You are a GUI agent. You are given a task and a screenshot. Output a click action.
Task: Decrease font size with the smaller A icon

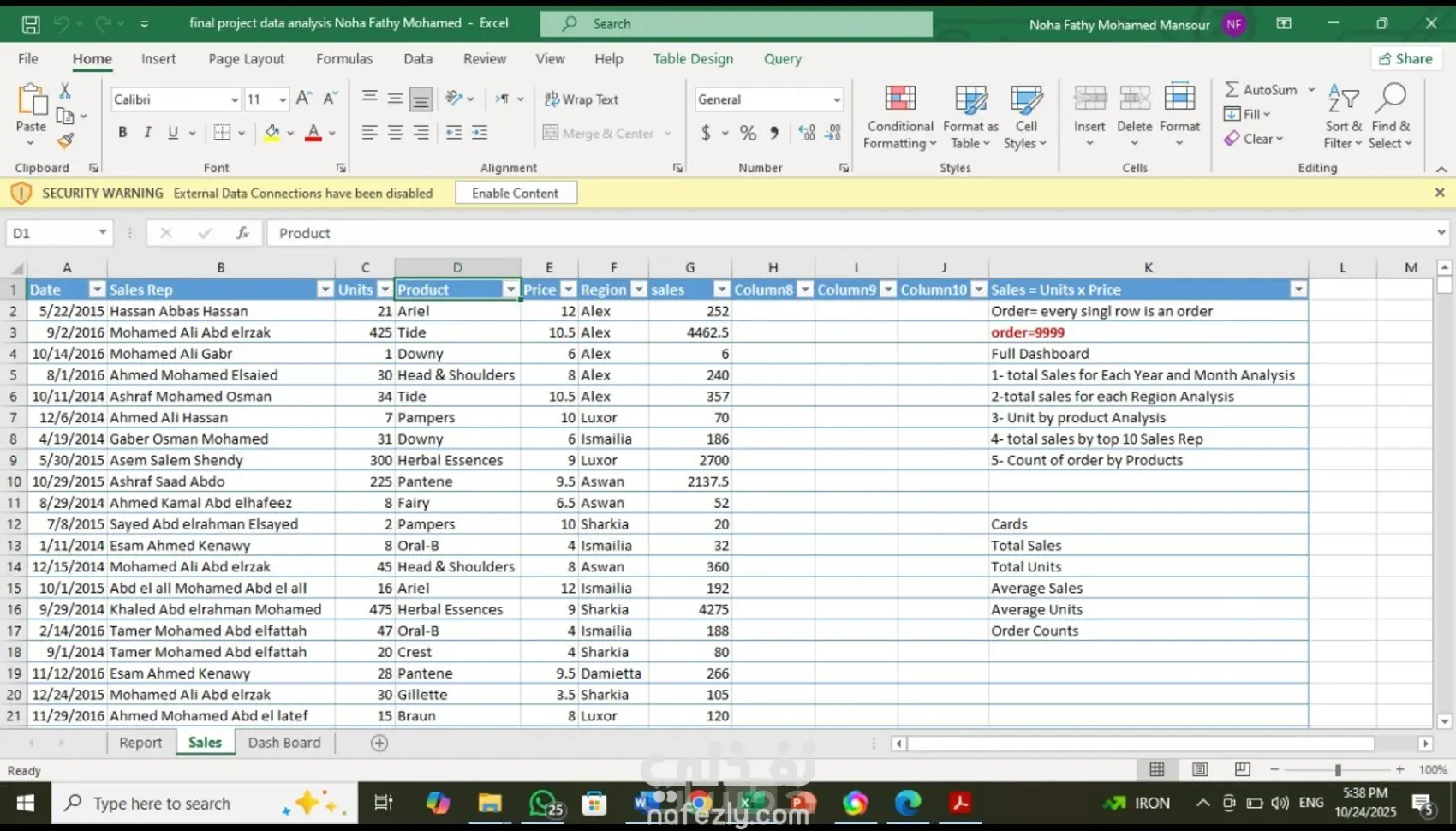(x=331, y=99)
